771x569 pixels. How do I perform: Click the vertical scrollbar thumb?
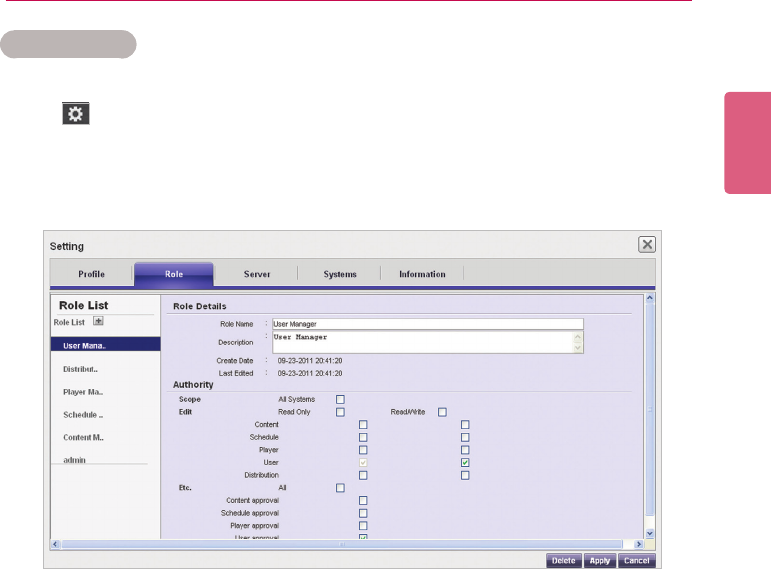point(650,409)
